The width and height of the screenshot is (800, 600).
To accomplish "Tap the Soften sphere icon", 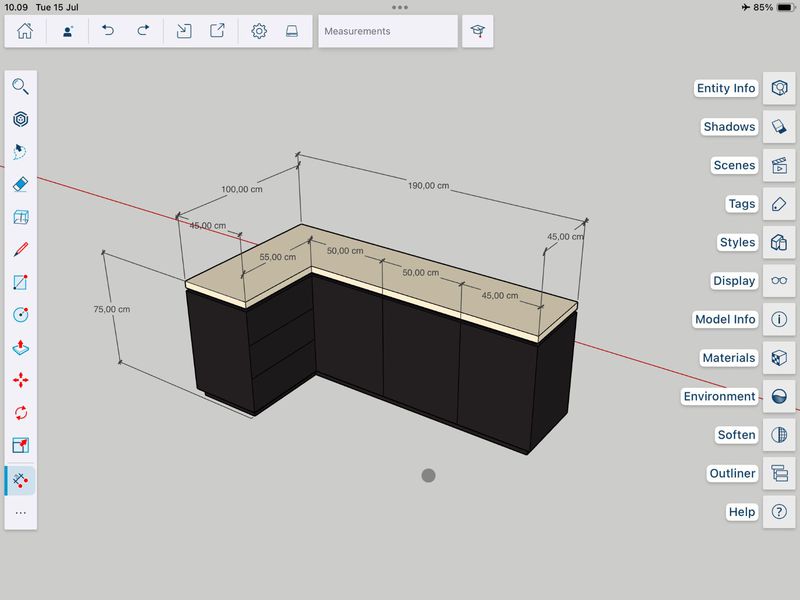I will (779, 435).
